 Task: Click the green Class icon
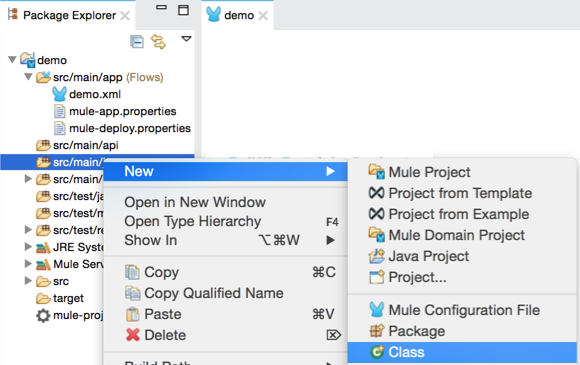tap(377, 352)
